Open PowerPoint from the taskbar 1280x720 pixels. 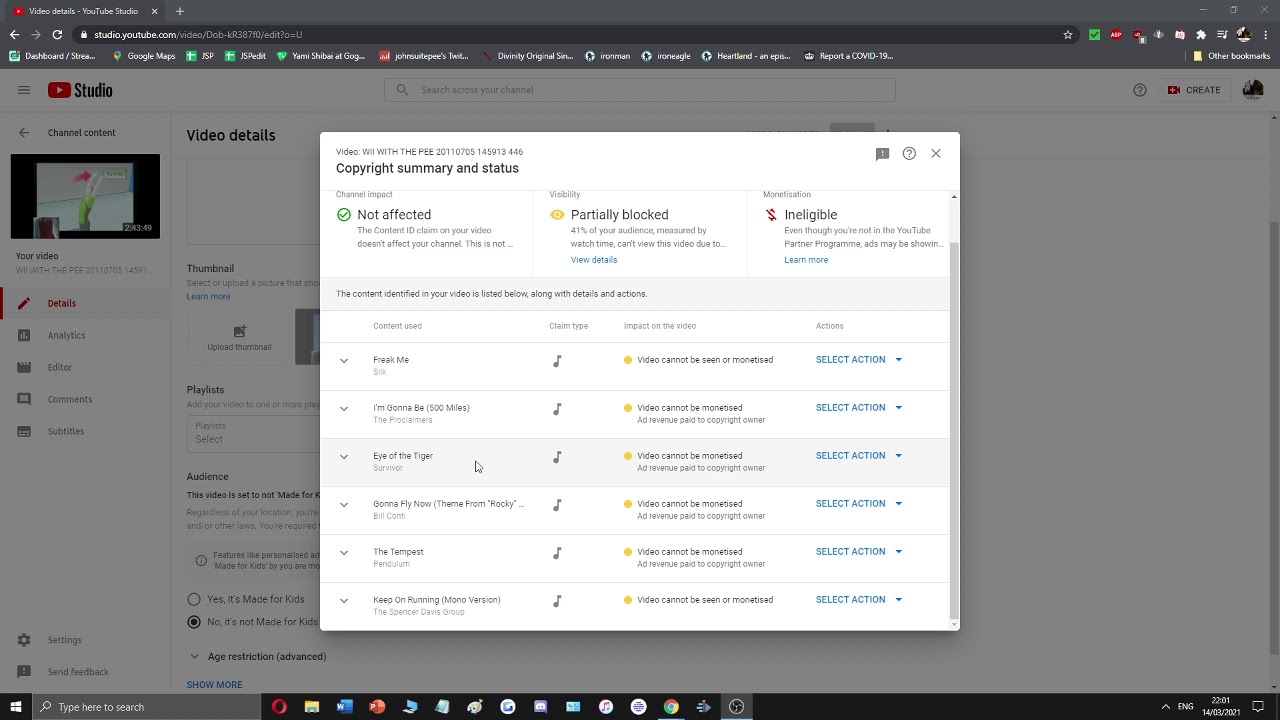(377, 707)
